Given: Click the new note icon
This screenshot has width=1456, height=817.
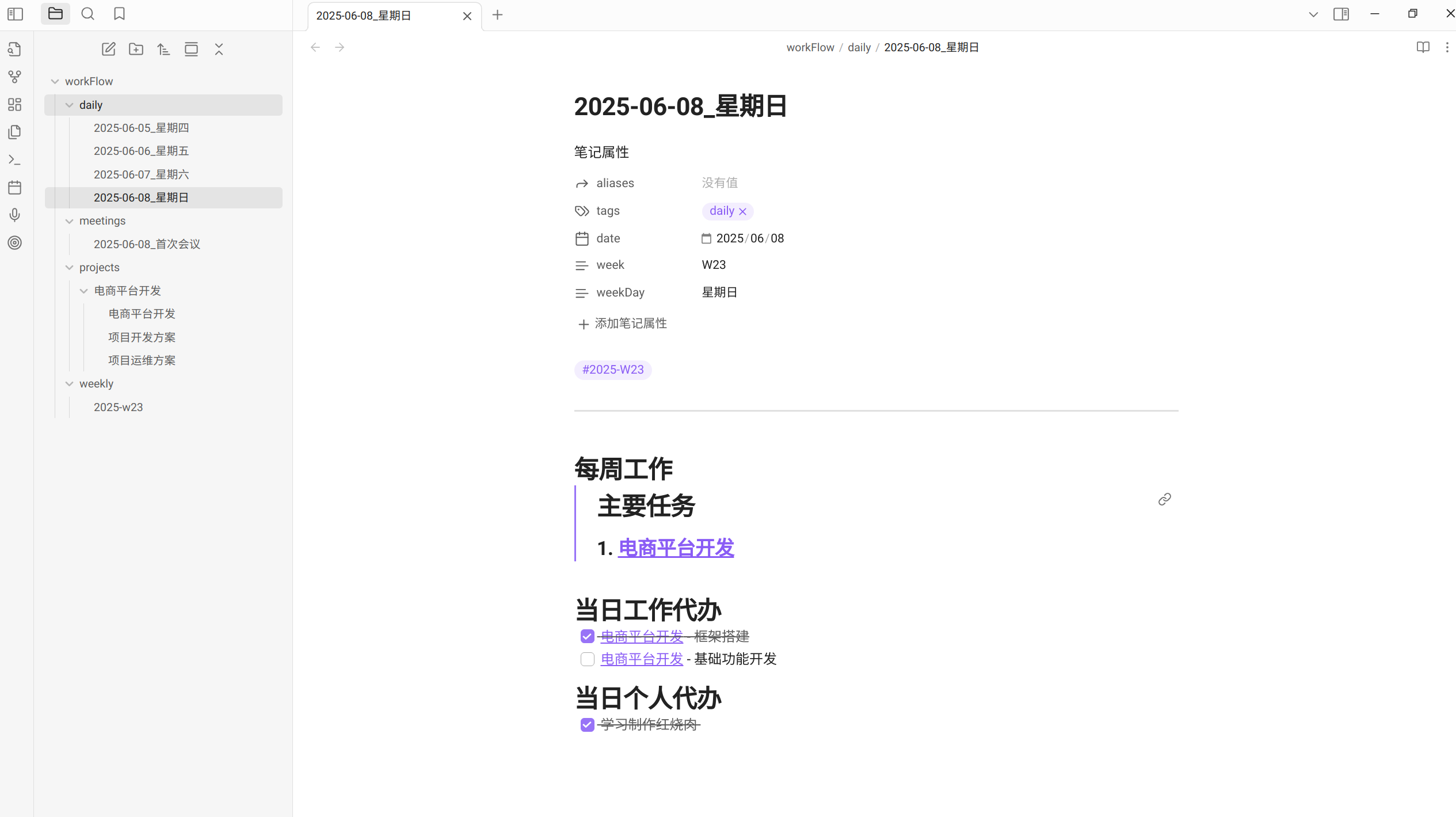Looking at the screenshot, I should [108, 50].
